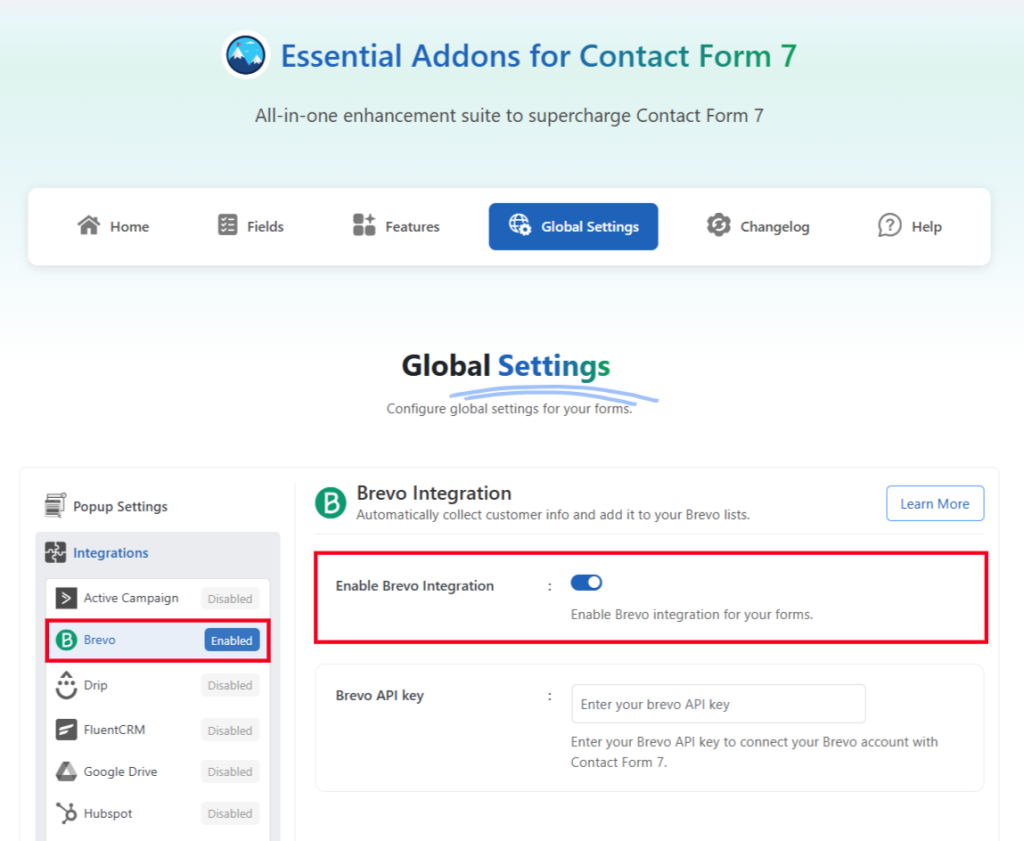Select FluentCRM integration label
1024x841 pixels.
click(x=114, y=729)
